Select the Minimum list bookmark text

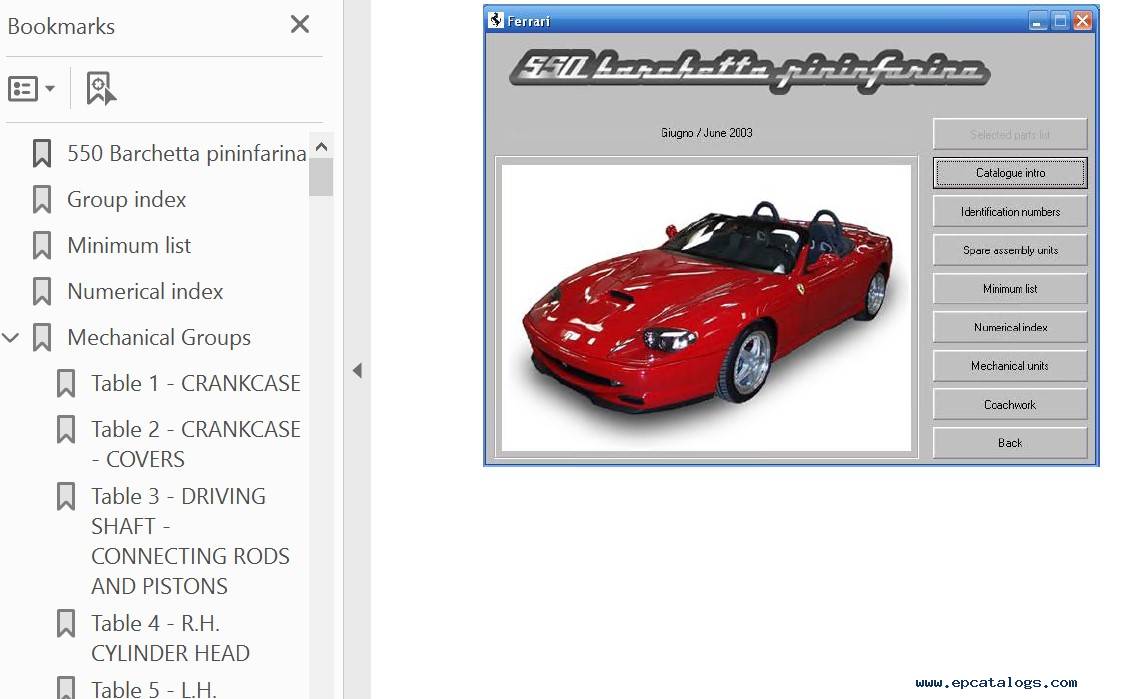coord(129,245)
